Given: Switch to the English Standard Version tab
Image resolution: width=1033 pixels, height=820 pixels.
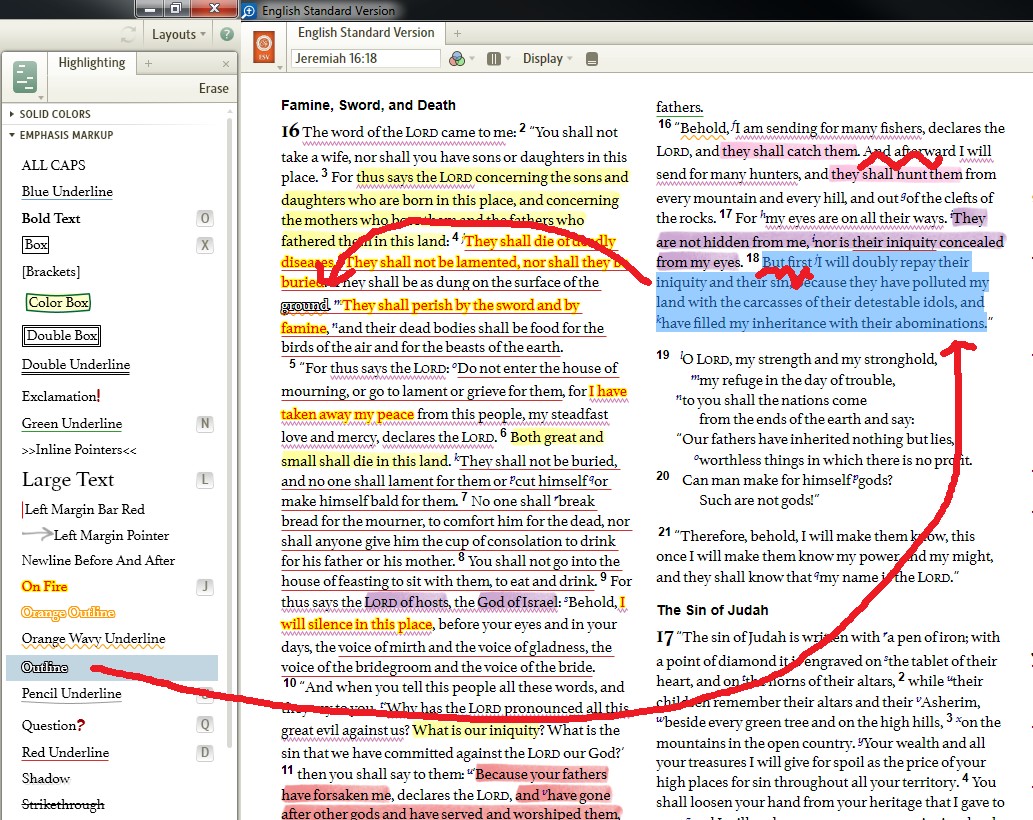Looking at the screenshot, I should 366,32.
